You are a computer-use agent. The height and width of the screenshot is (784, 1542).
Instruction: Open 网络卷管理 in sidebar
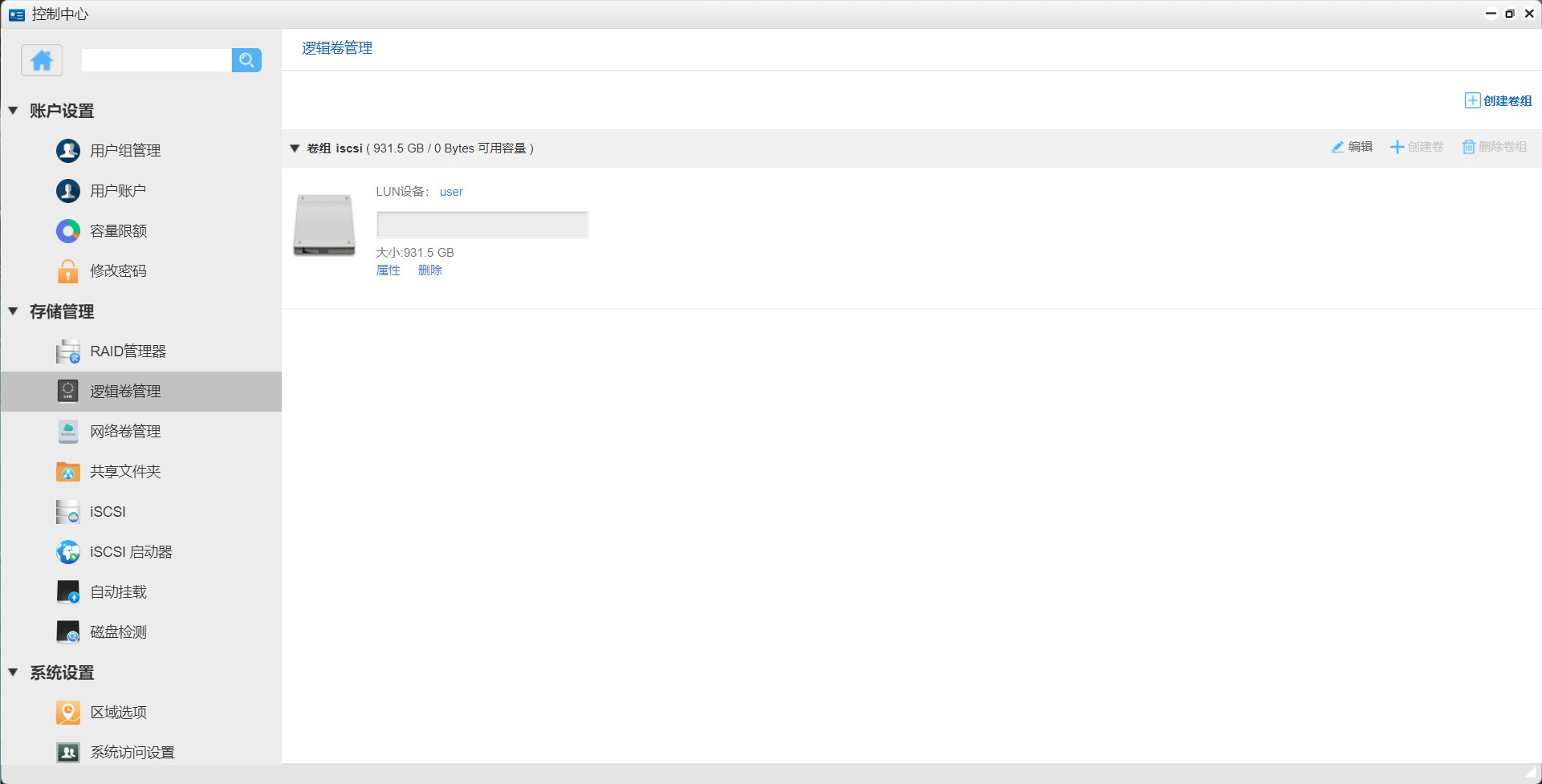(125, 432)
